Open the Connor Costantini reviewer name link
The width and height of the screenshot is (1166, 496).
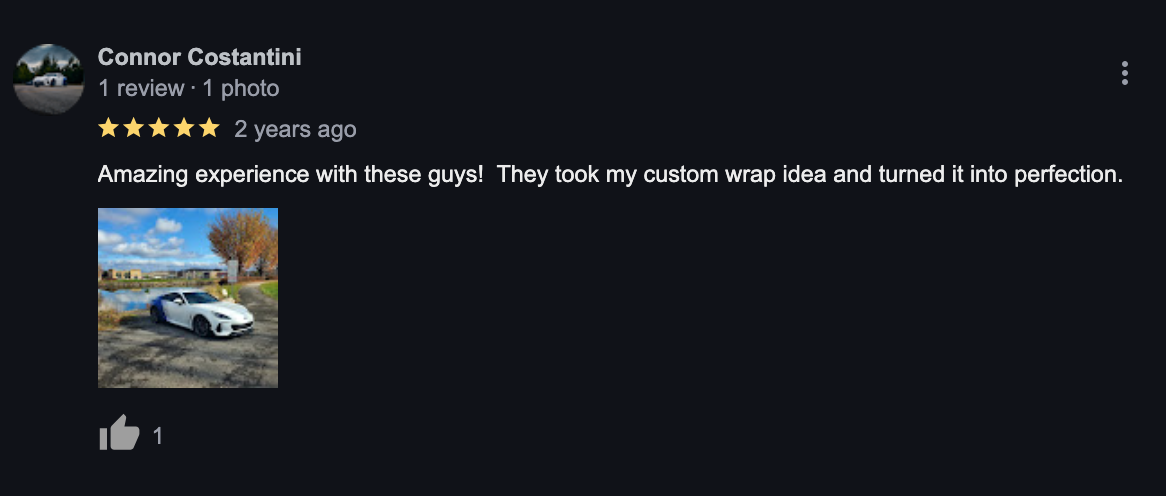point(199,57)
